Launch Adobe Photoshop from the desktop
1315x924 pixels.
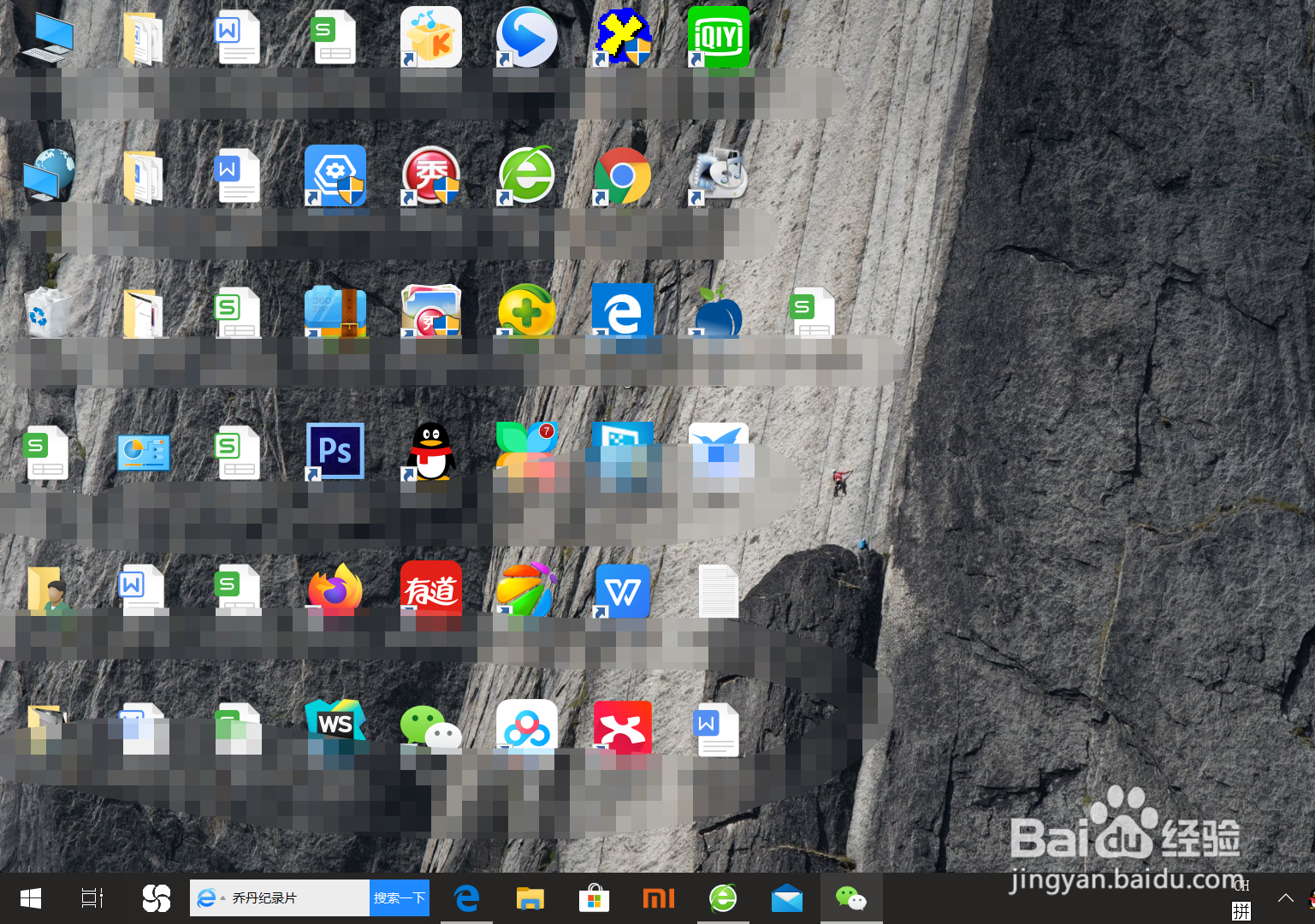pyautogui.click(x=335, y=451)
